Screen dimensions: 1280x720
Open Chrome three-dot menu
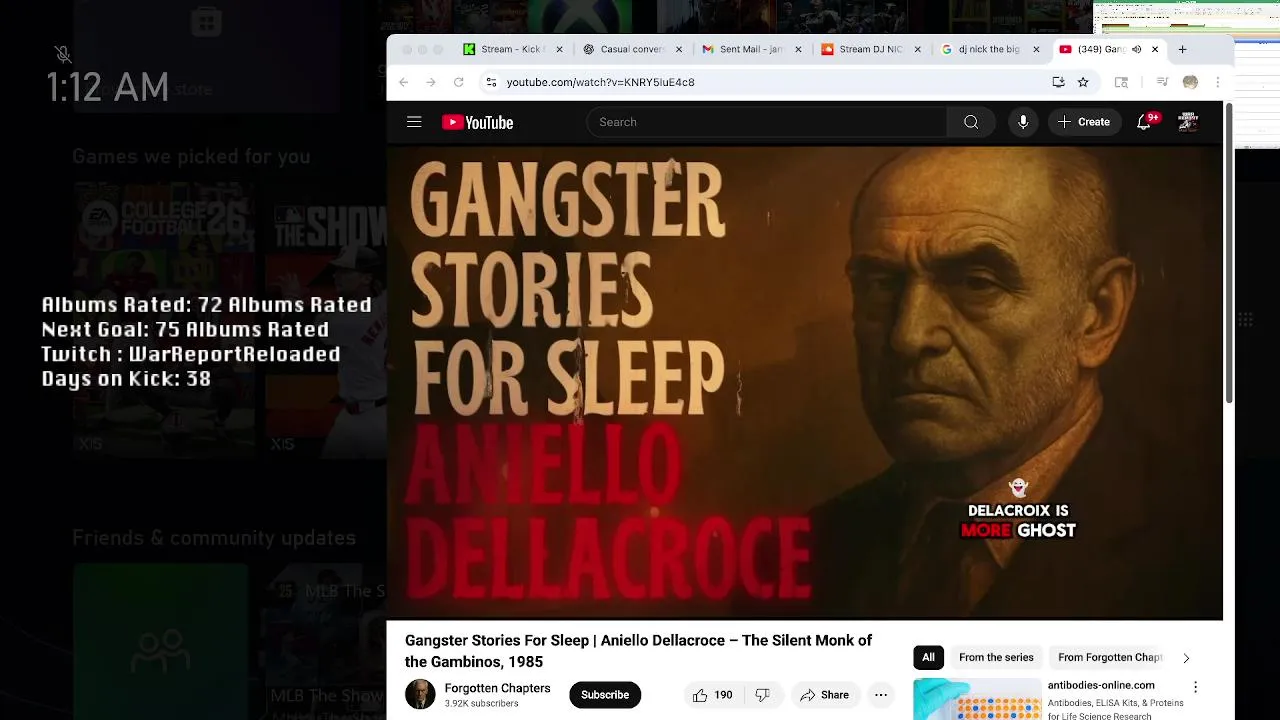[1217, 82]
